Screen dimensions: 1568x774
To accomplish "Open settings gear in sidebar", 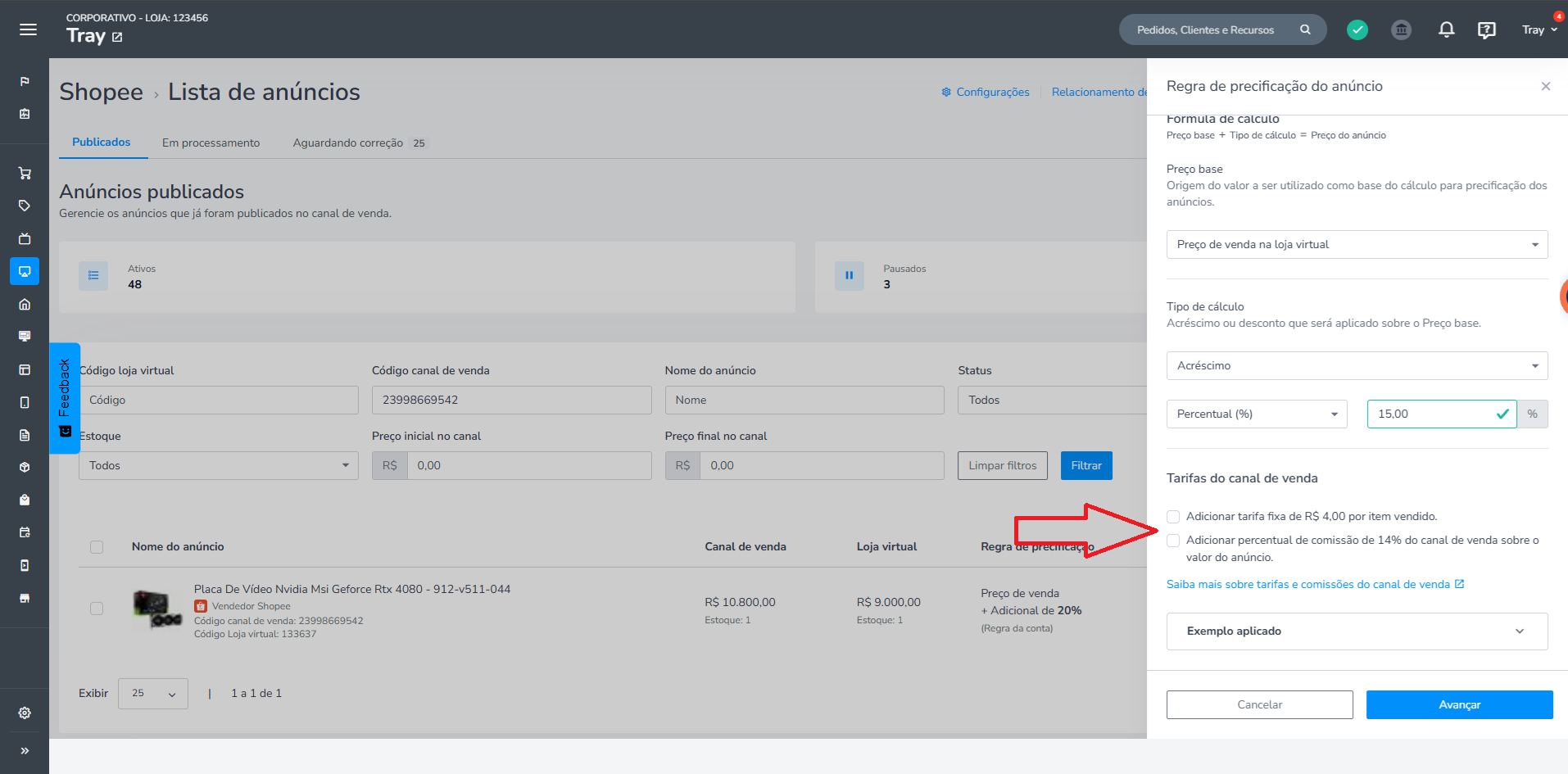I will (25, 713).
